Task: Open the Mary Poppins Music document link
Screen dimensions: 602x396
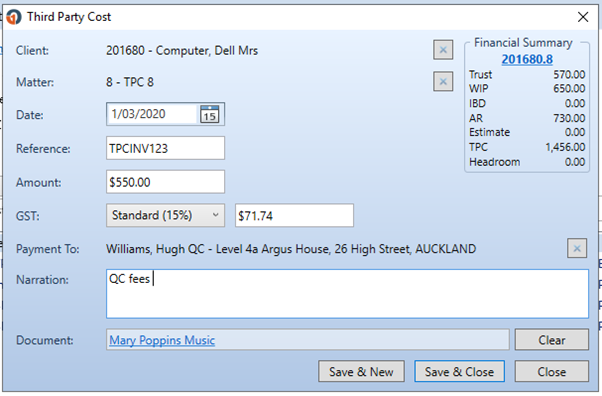Action: tap(162, 340)
